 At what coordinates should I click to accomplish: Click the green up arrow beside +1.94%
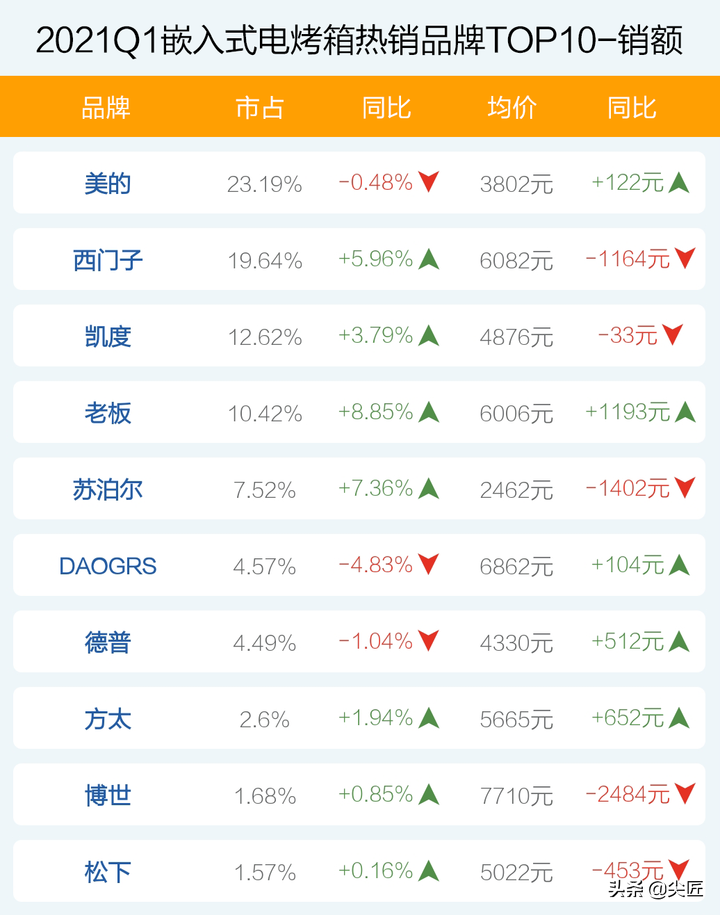pos(428,718)
